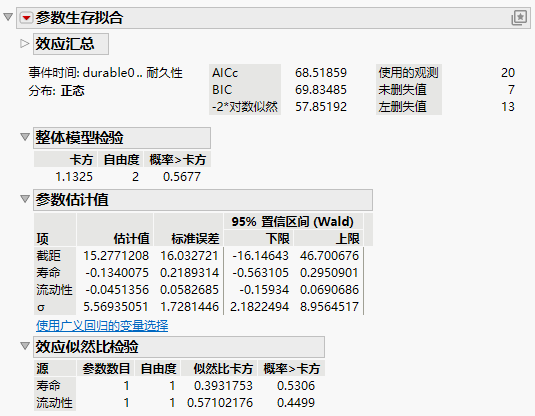Select 寿命 estimate -0.1340075
The image size is (535, 416).
(x=117, y=273)
